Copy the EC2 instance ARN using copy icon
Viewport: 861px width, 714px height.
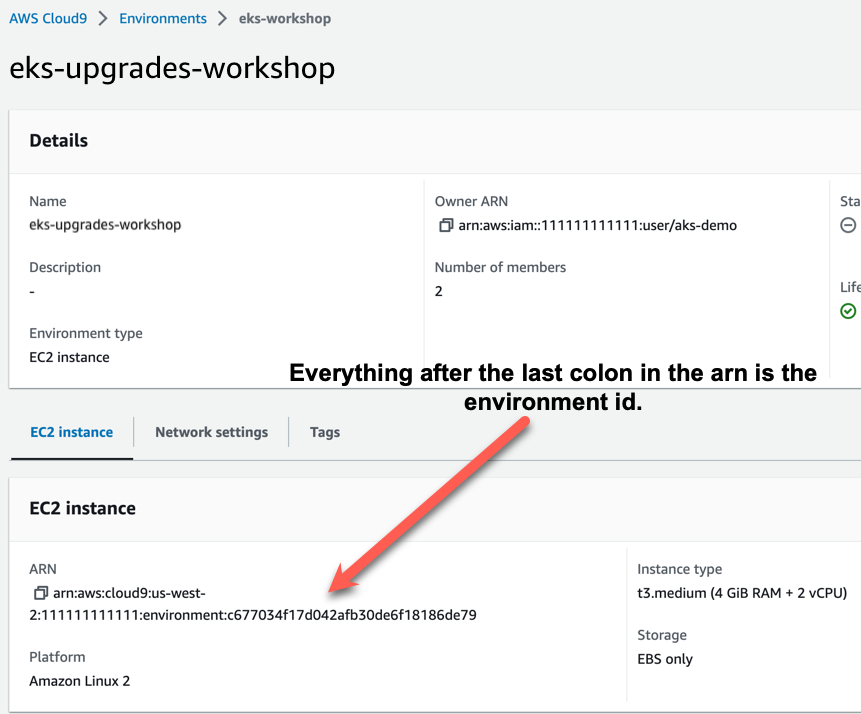40,593
